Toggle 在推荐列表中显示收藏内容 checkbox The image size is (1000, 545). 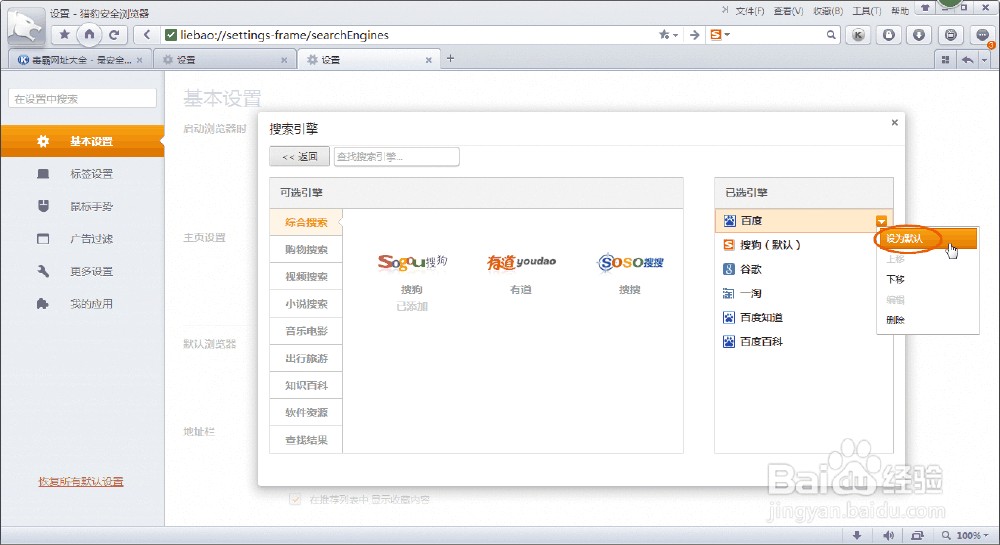point(295,499)
